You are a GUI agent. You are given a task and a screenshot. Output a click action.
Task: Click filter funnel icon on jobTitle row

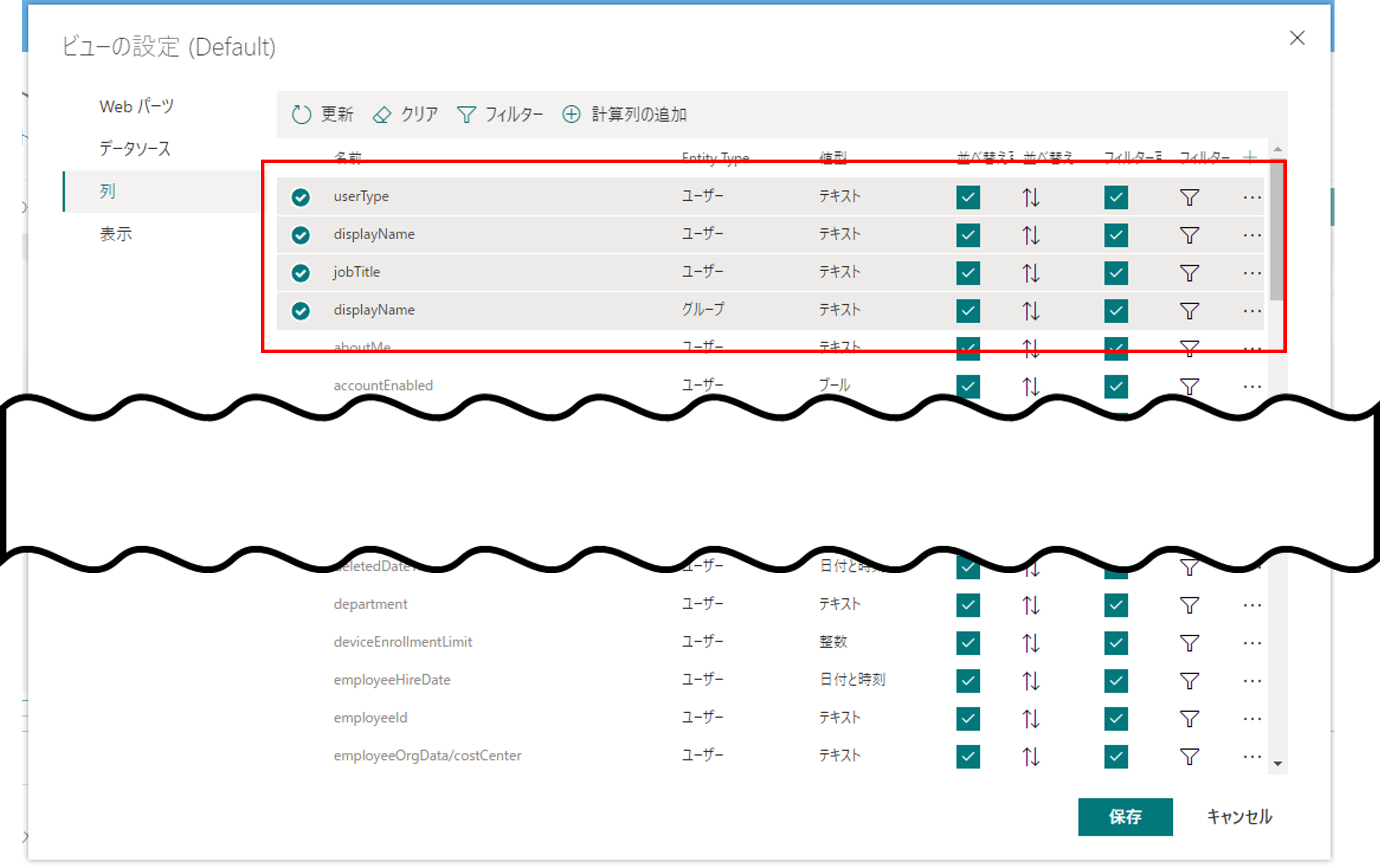point(1189,273)
